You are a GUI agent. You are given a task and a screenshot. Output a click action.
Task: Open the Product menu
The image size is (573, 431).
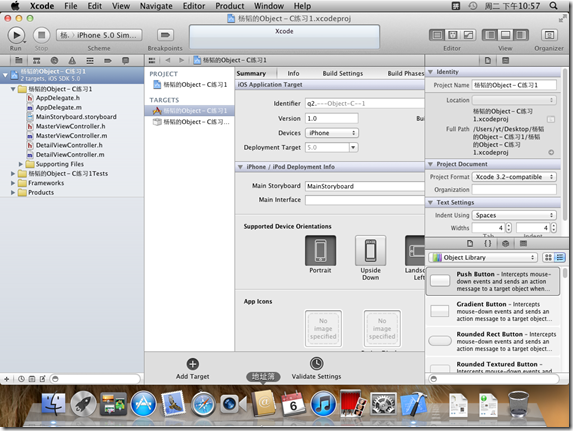click(x=229, y=6)
